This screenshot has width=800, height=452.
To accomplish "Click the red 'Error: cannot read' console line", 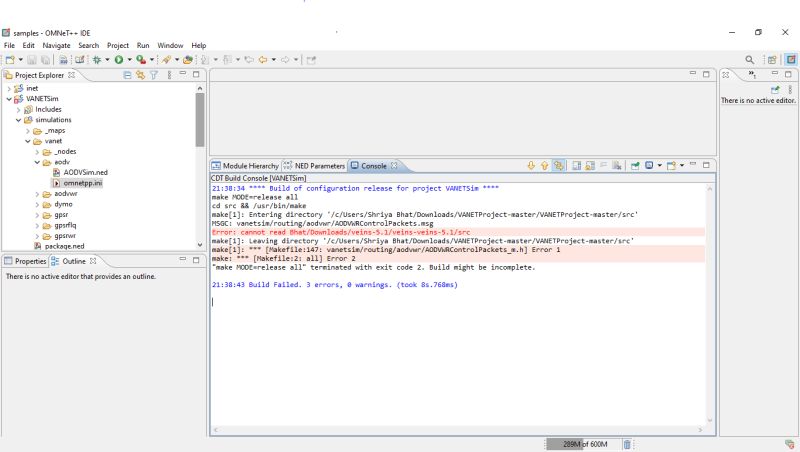I will point(341,232).
